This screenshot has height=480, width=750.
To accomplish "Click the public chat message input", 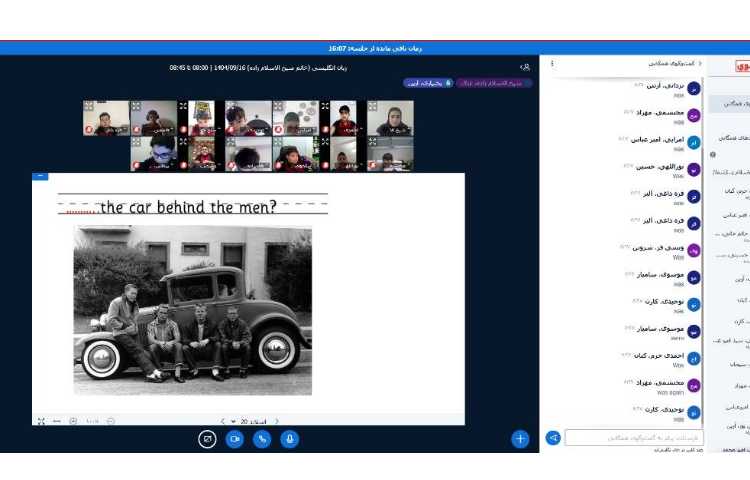I will [x=634, y=438].
